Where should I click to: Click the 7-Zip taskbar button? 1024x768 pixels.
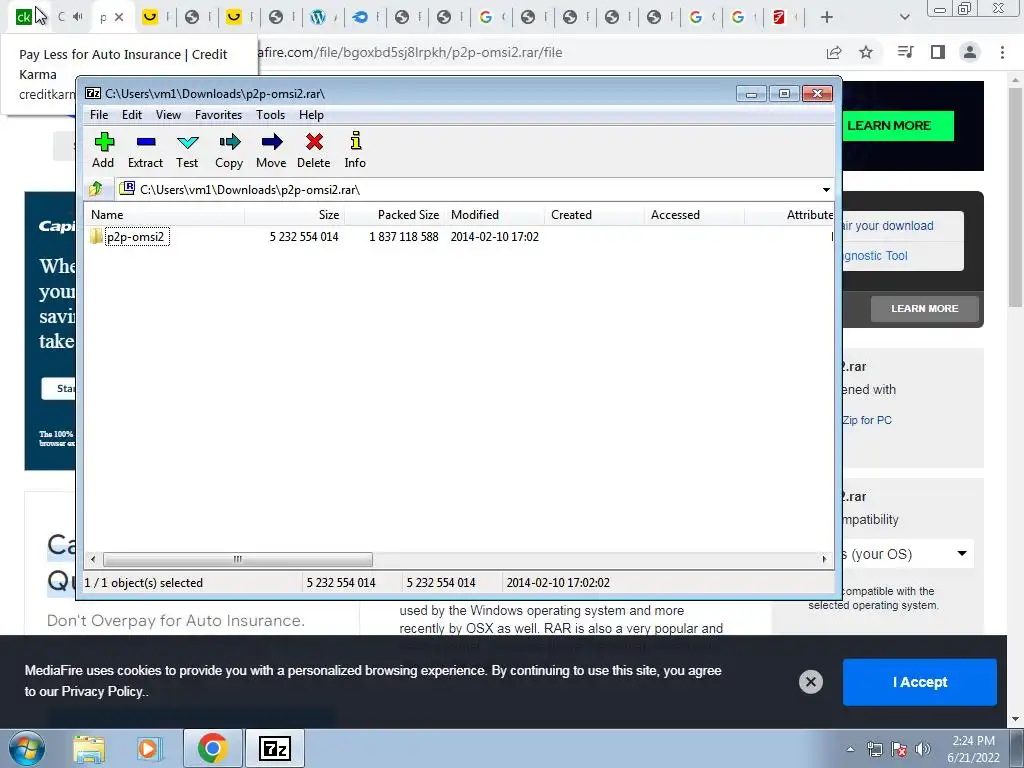tap(274, 749)
